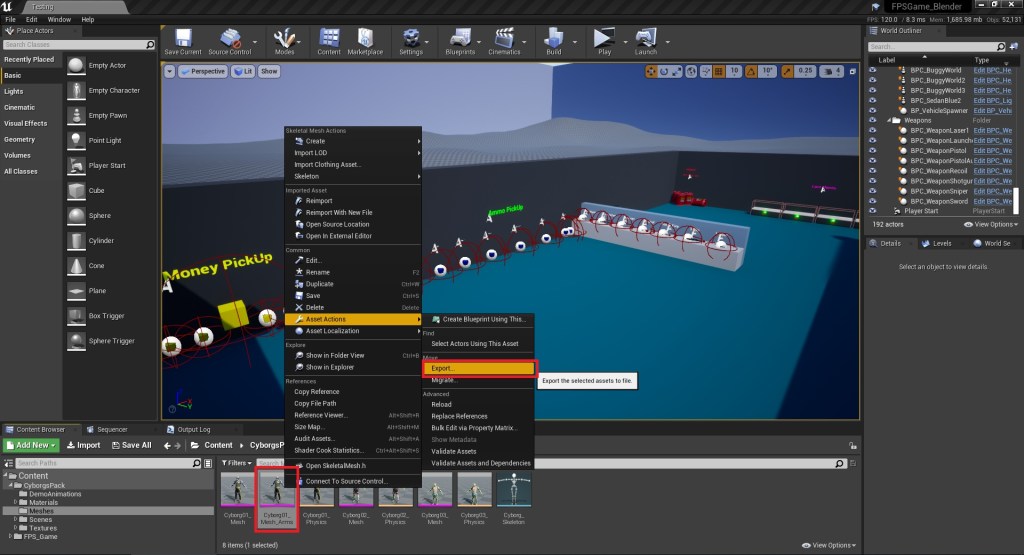The height and width of the screenshot is (555, 1024).
Task: Click the Edit BPC link for BPC_WeaponLaser1
Action: pyautogui.click(x=992, y=130)
